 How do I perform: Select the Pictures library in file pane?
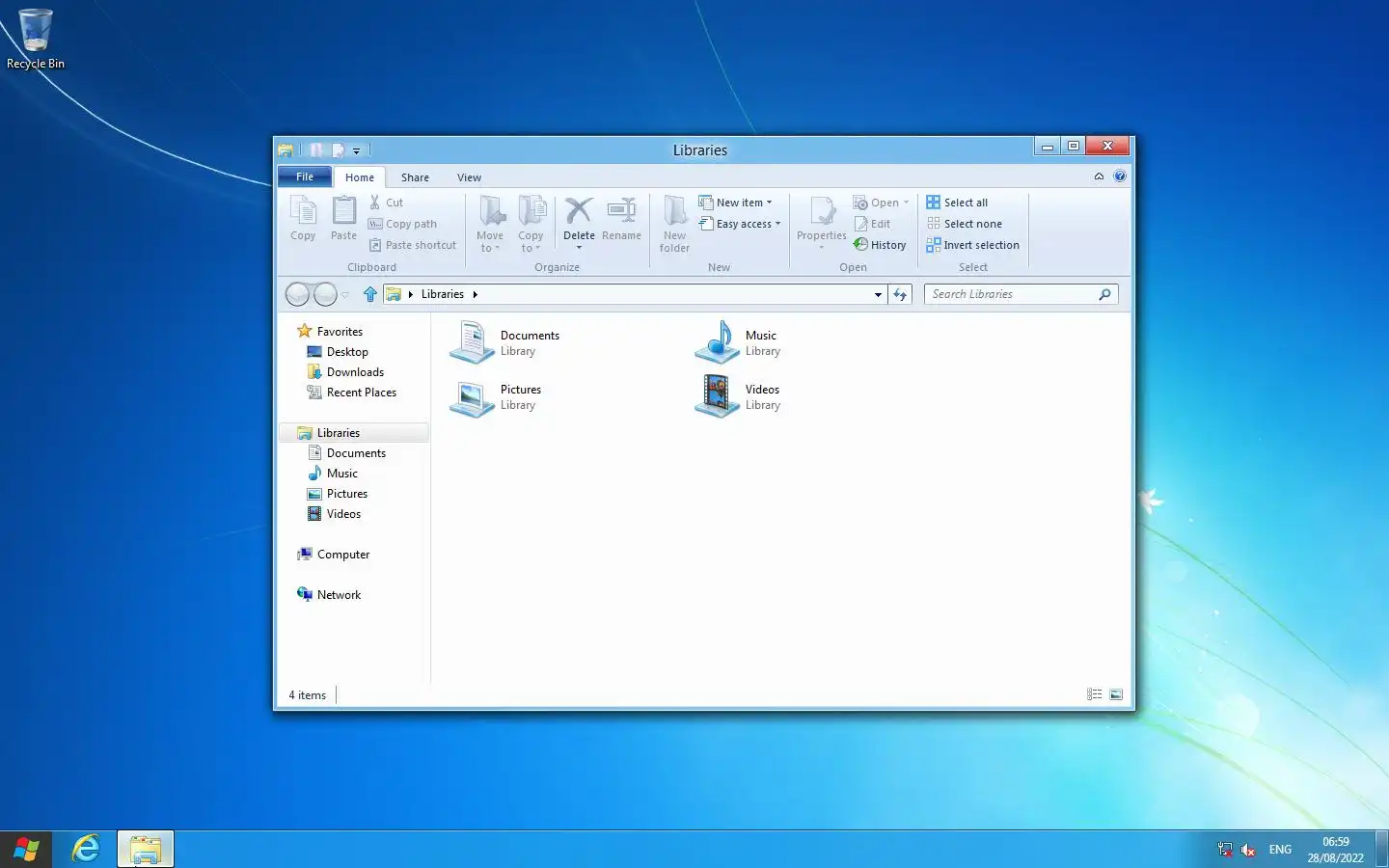496,396
